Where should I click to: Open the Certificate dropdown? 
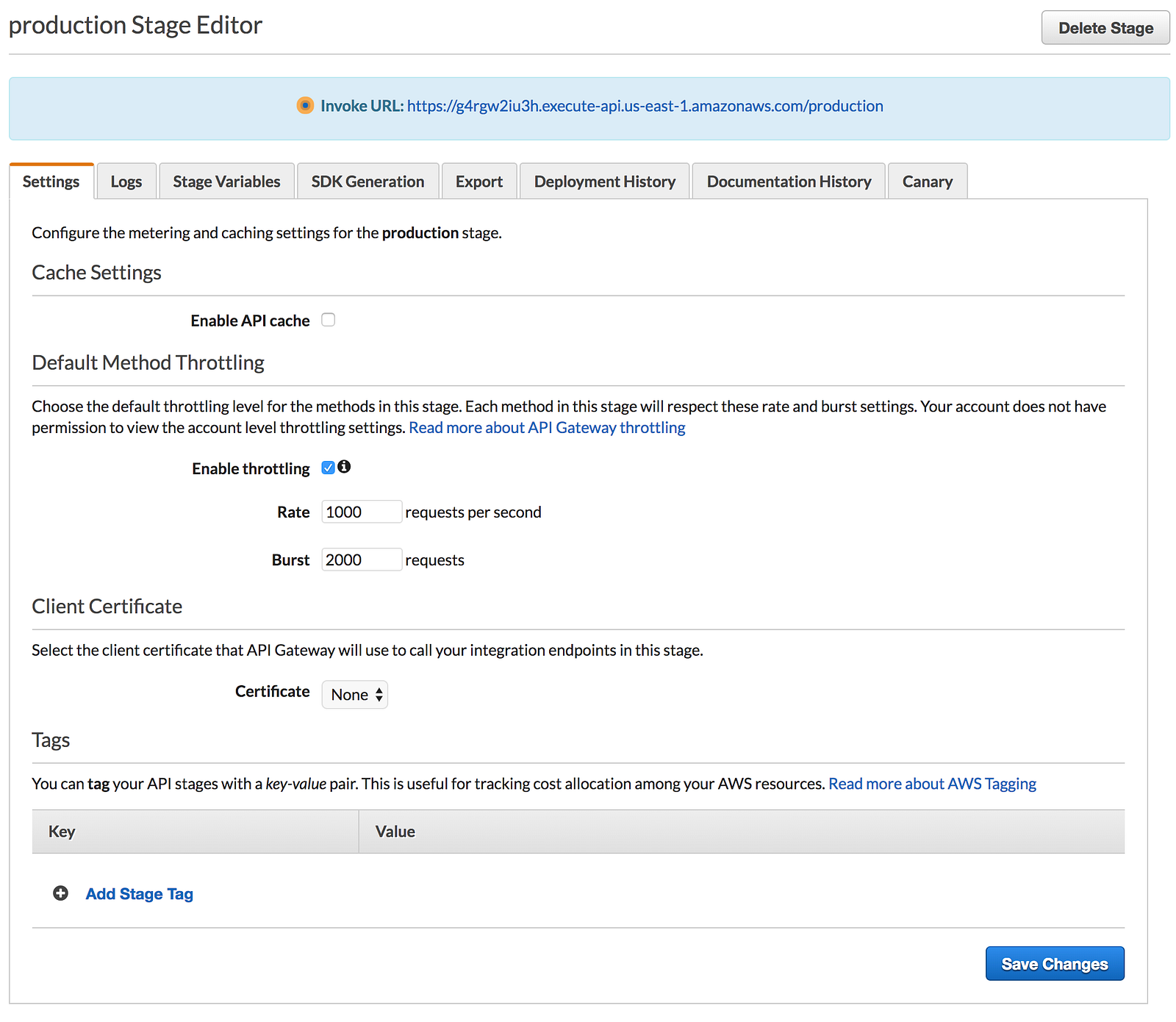tap(355, 695)
